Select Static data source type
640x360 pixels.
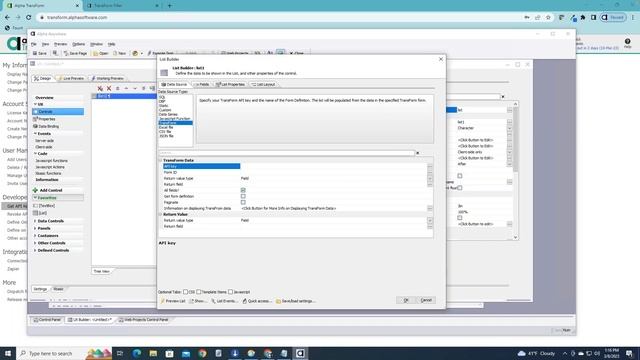point(163,106)
